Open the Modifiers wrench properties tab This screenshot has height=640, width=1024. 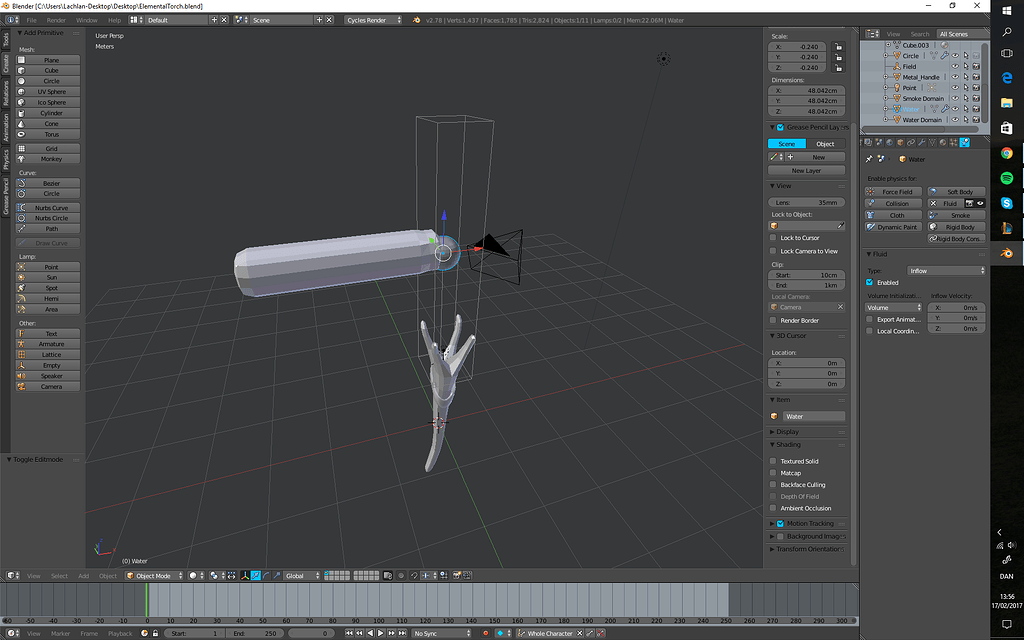921,142
